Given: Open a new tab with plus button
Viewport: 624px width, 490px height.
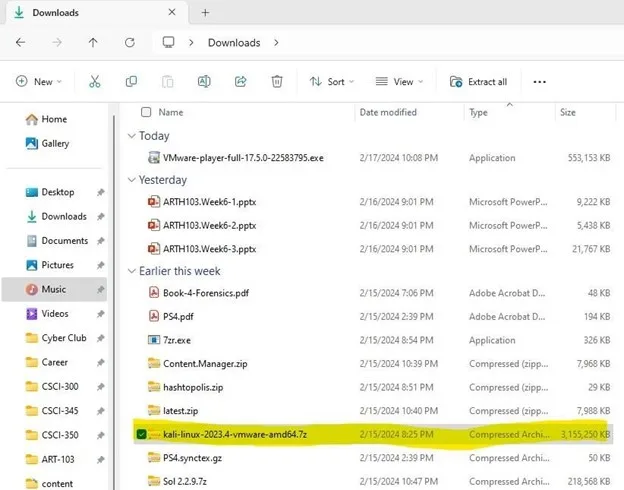Looking at the screenshot, I should coord(205,13).
